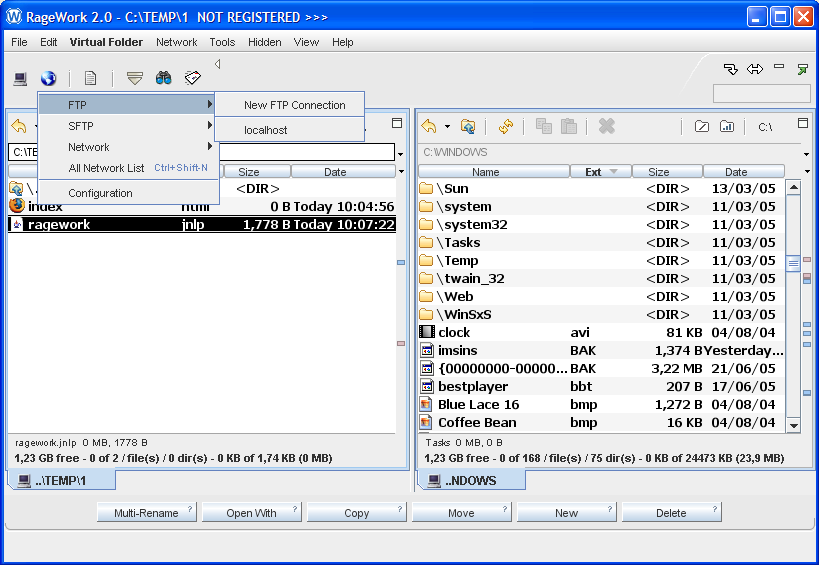
Task: Expand the FTP submenu
Action: click(x=128, y=105)
